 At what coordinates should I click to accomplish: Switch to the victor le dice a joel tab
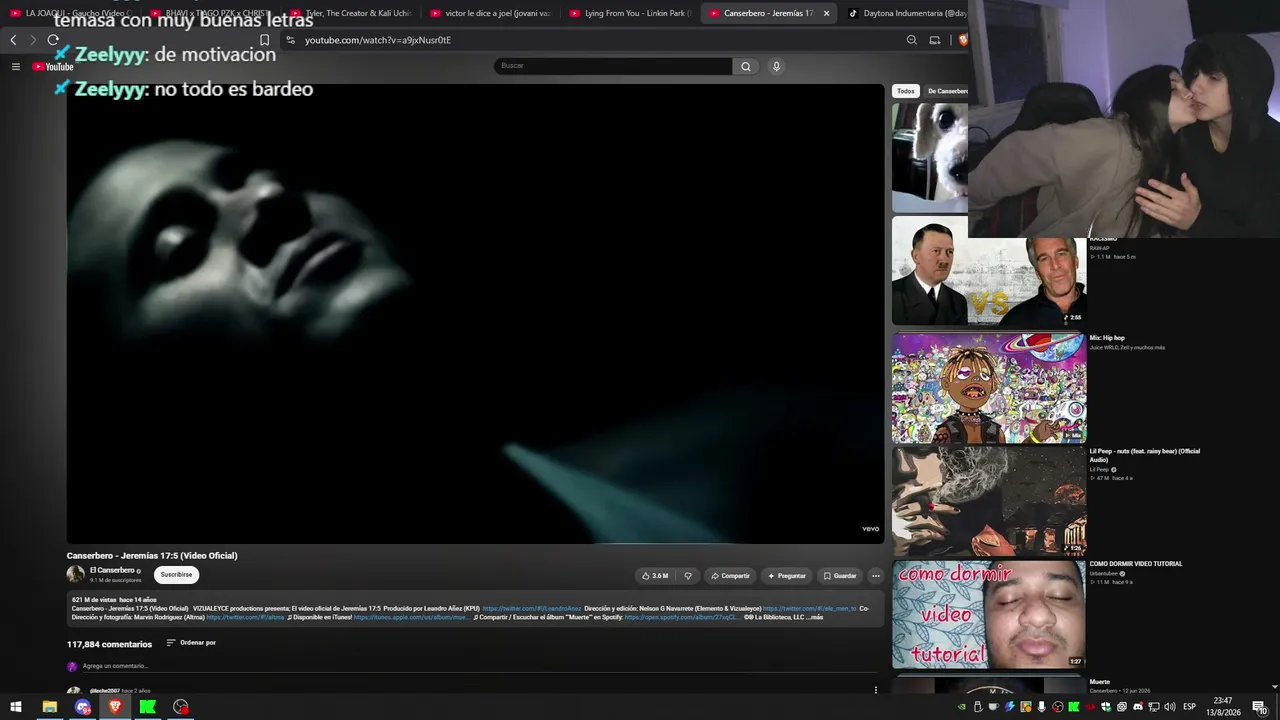point(490,13)
